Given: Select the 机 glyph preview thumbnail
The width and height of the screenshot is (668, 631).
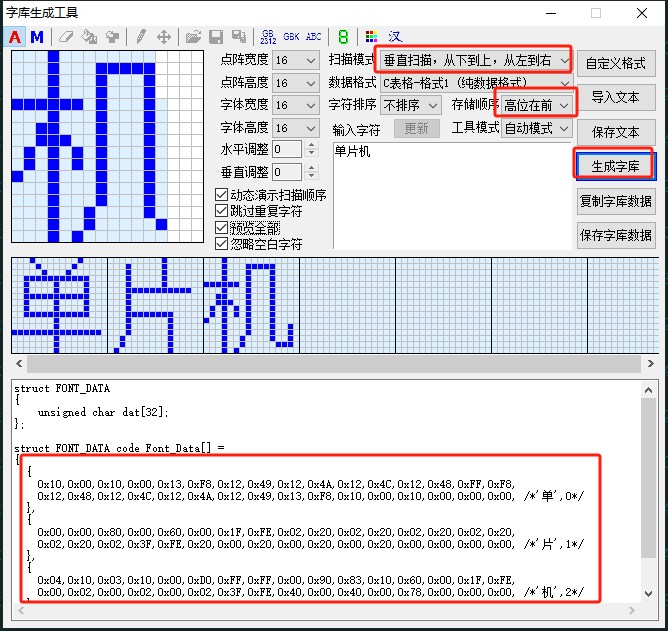Looking at the screenshot, I should point(251,305).
